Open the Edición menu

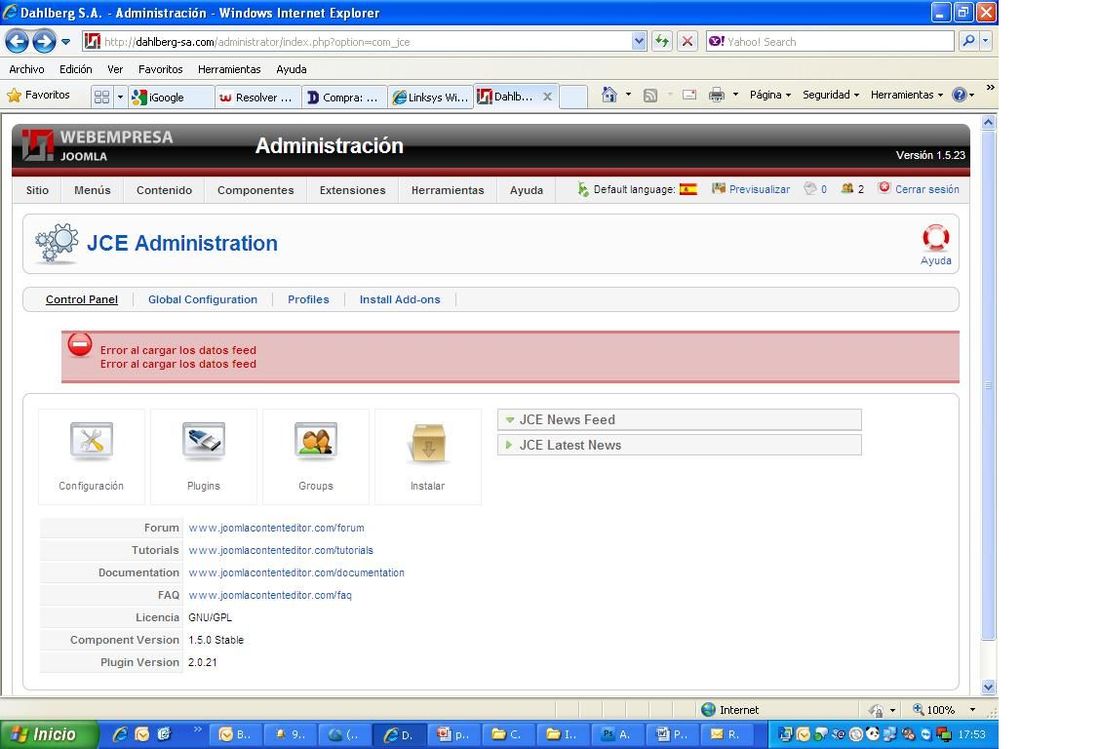[76, 69]
